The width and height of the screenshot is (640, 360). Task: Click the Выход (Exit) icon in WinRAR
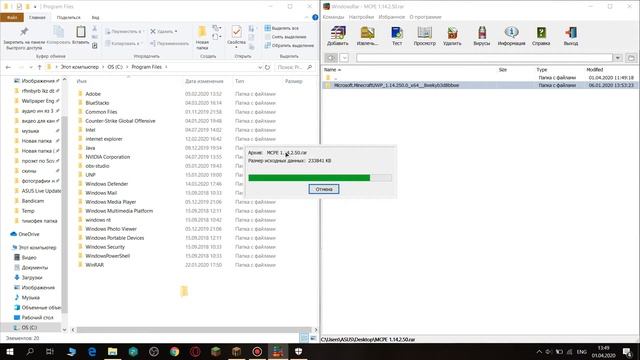(x=571, y=33)
